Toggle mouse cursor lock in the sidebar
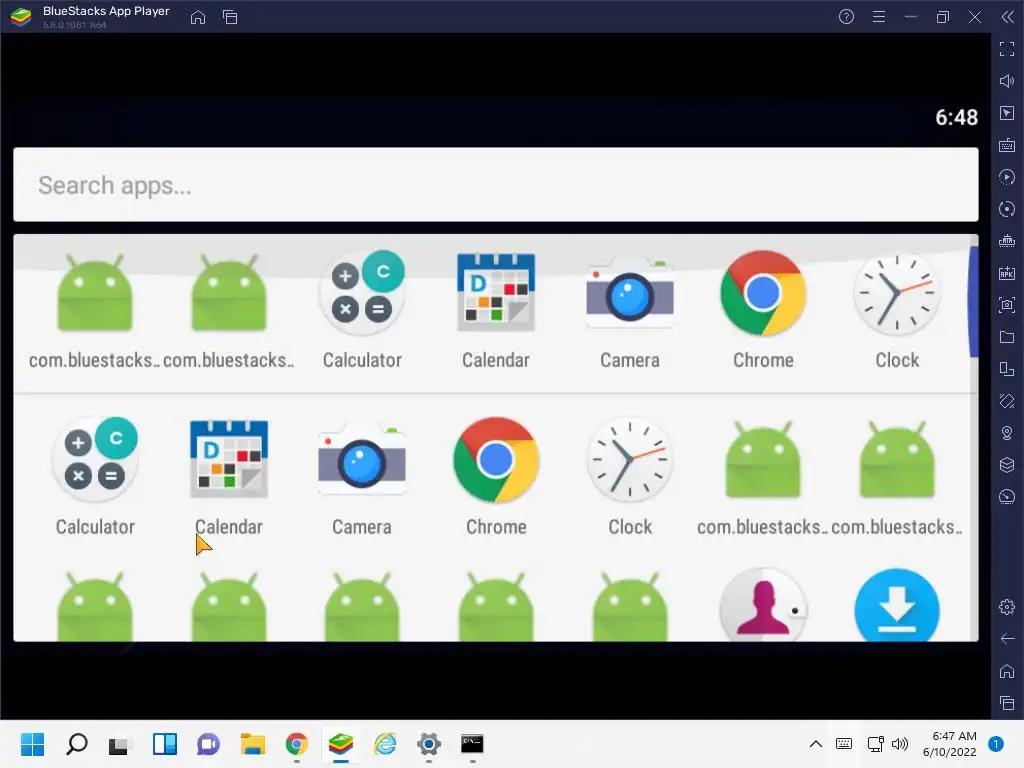The image size is (1024, 768). tap(1007, 113)
